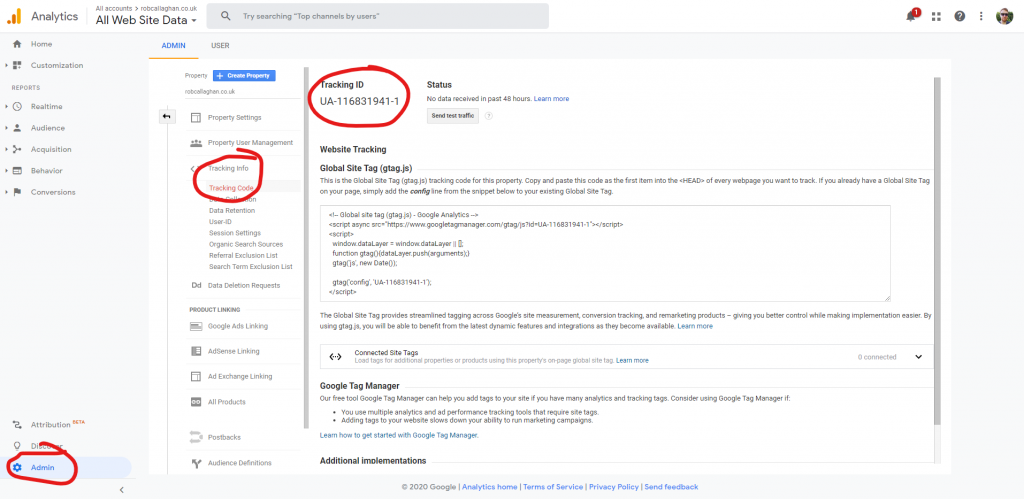Viewport: 1024px width, 499px height.
Task: Click the Ad Exchange Linking icon
Action: (195, 376)
